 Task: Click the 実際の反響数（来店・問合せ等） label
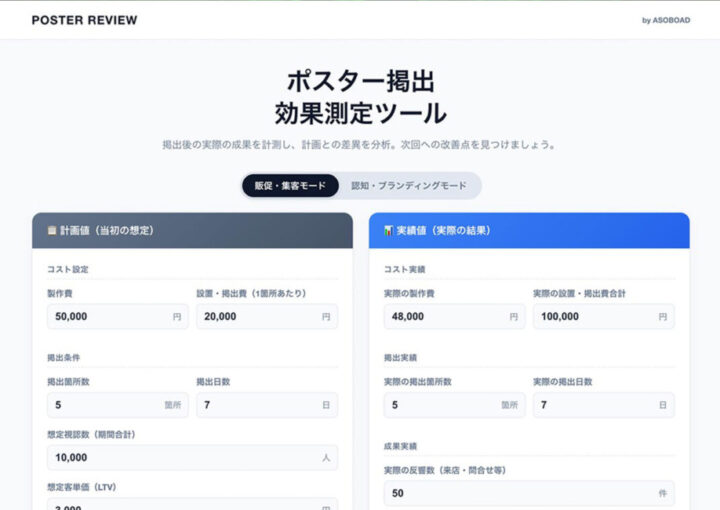pos(445,470)
